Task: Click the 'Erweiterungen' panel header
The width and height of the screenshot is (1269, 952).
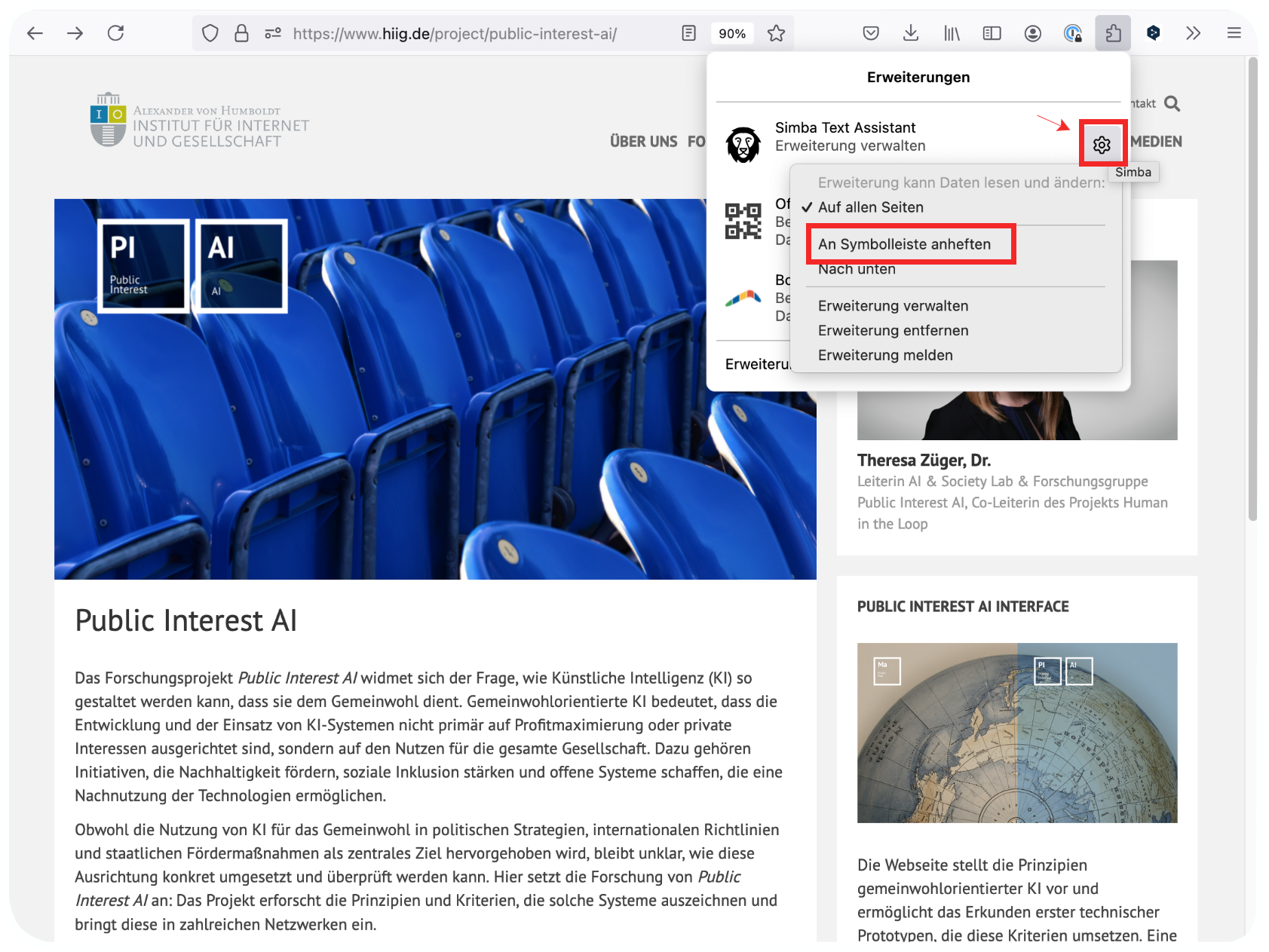Action: coord(918,78)
